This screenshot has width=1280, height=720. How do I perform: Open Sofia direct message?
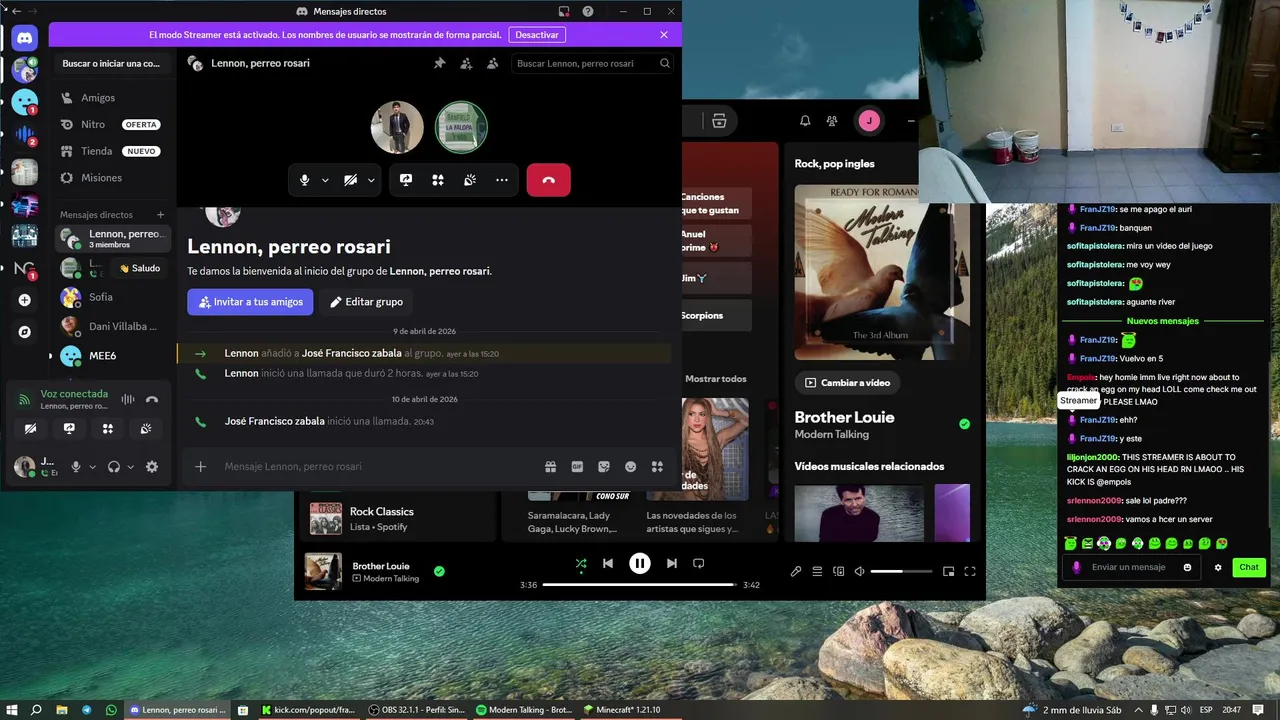(x=111, y=297)
